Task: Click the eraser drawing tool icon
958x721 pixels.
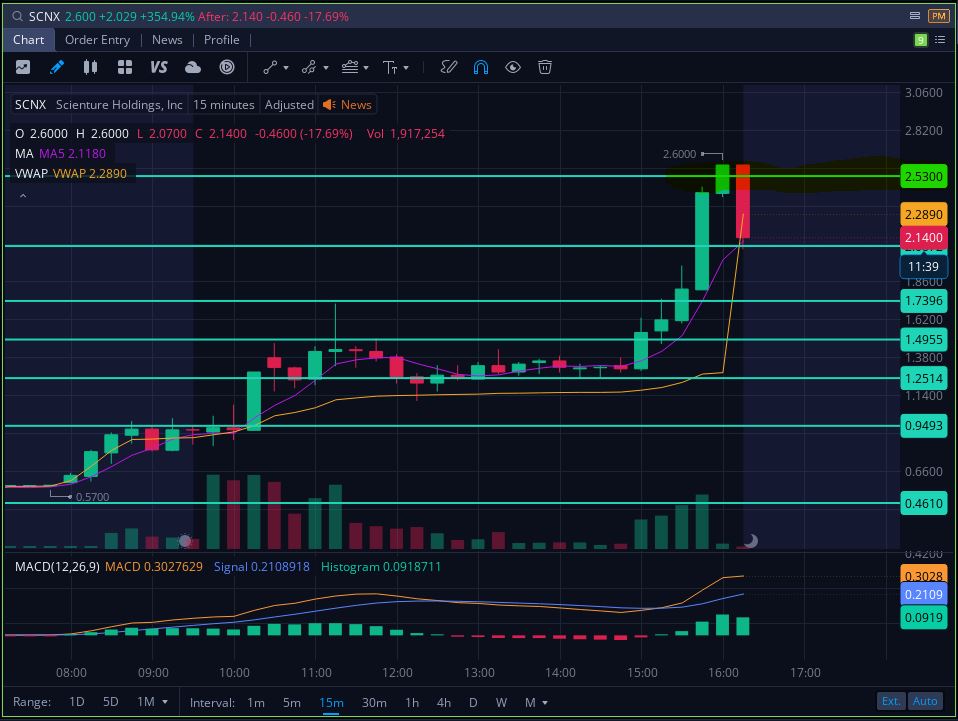Action: pyautogui.click(x=449, y=67)
